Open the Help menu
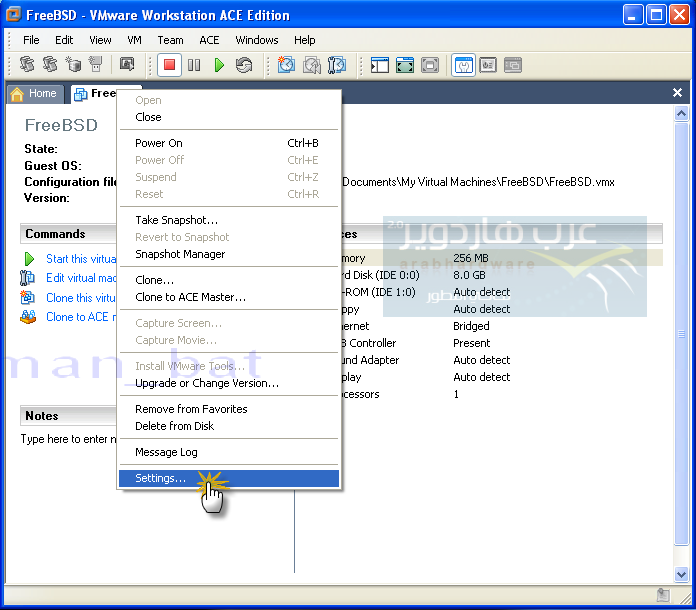 (304, 40)
